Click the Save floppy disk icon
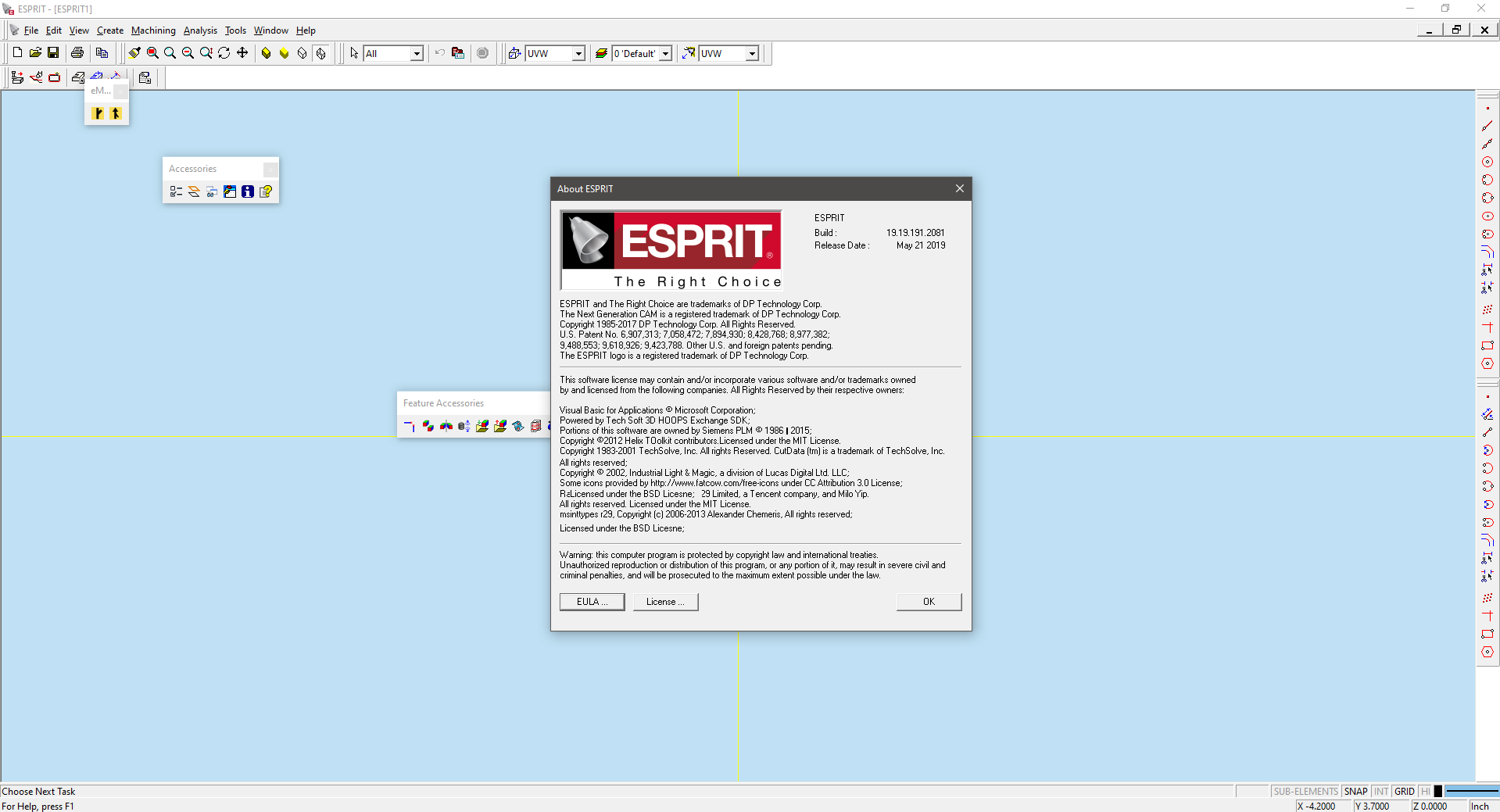Image resolution: width=1500 pixels, height=812 pixels. click(53, 53)
